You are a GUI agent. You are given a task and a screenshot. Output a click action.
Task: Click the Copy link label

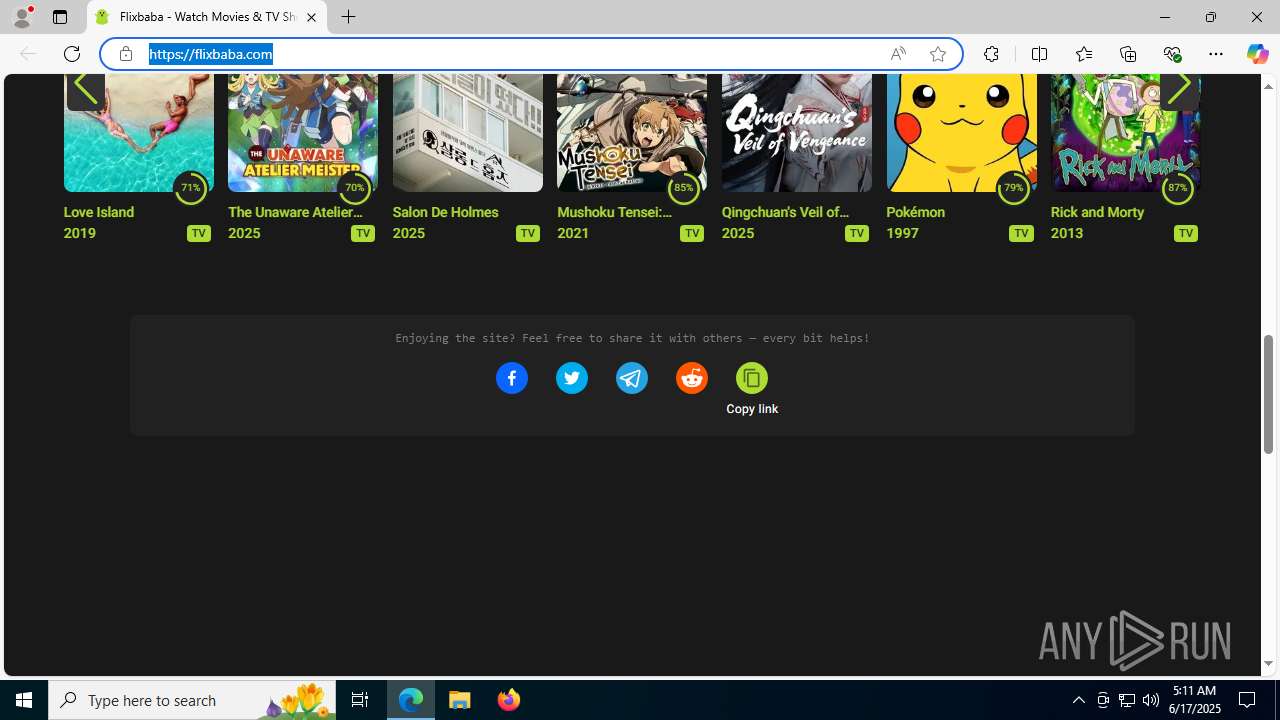click(752, 409)
